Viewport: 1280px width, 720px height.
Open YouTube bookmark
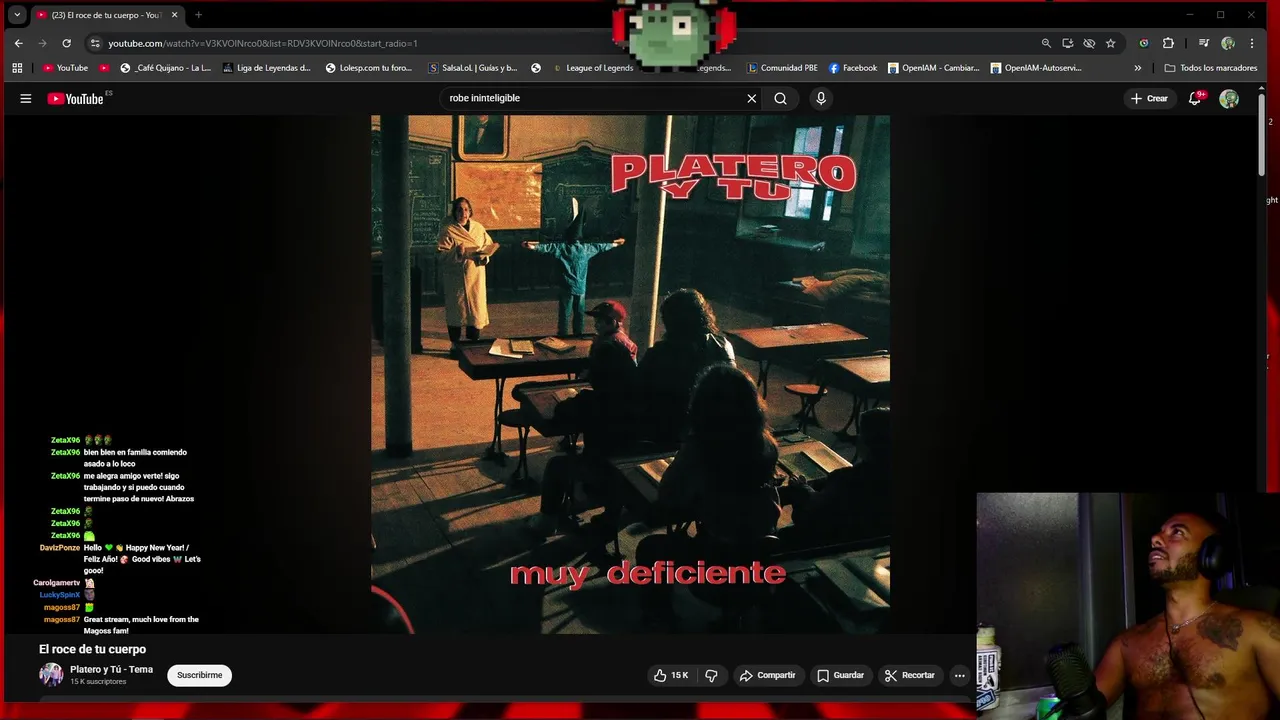[65, 68]
